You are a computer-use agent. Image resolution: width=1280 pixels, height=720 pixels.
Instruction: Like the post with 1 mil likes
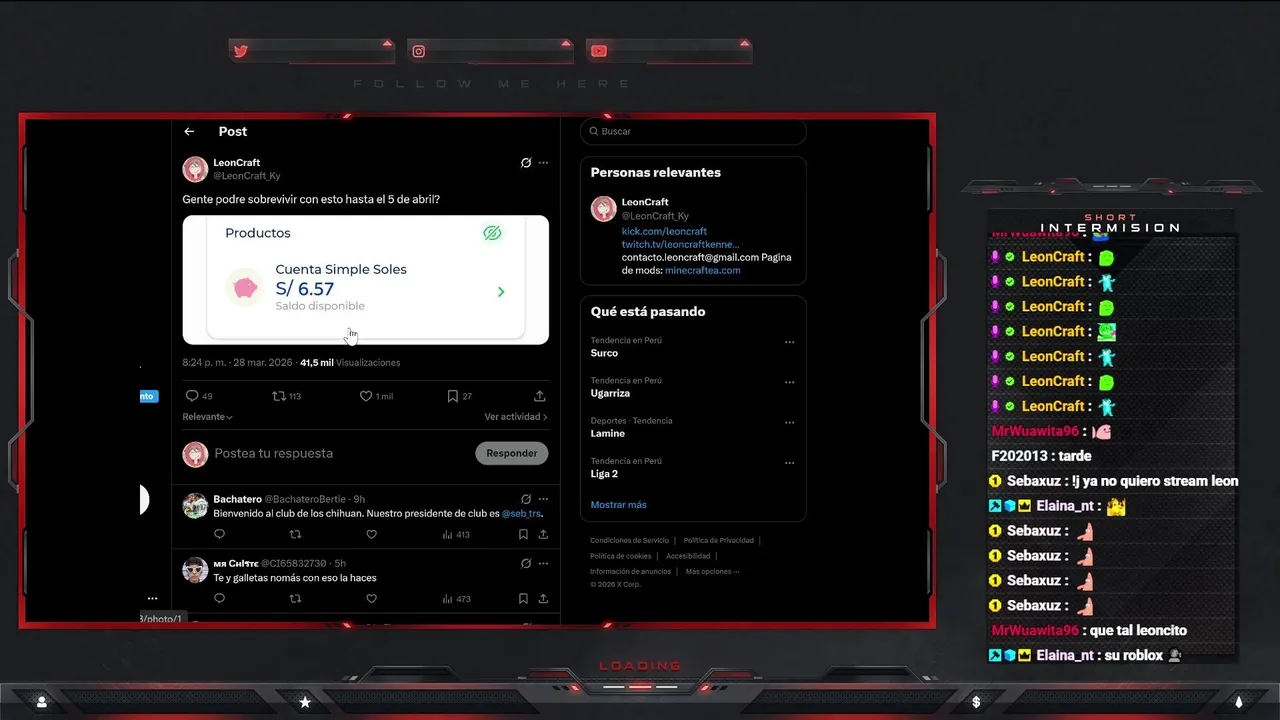[x=366, y=396]
